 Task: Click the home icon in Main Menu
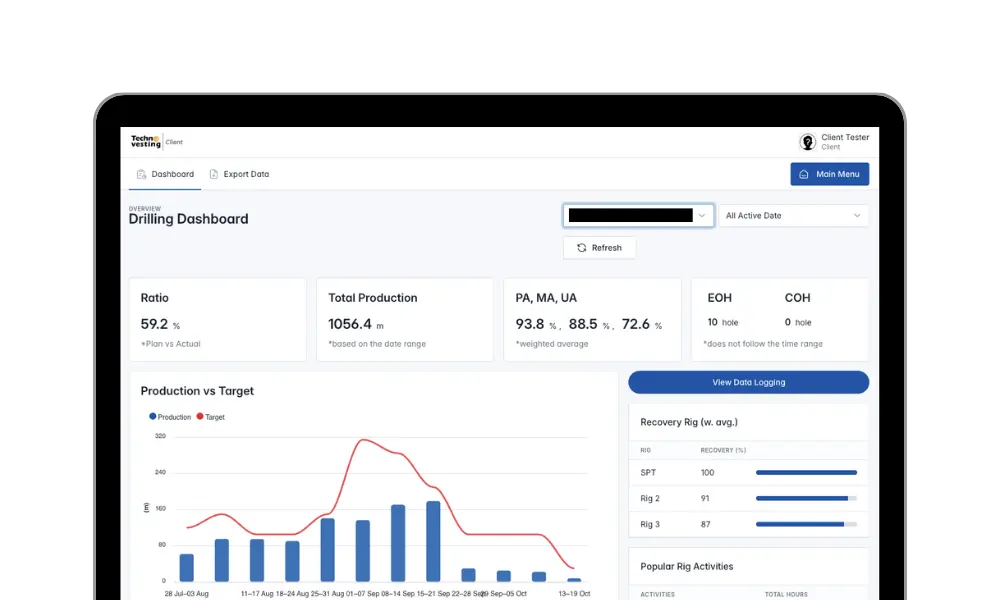(x=804, y=174)
